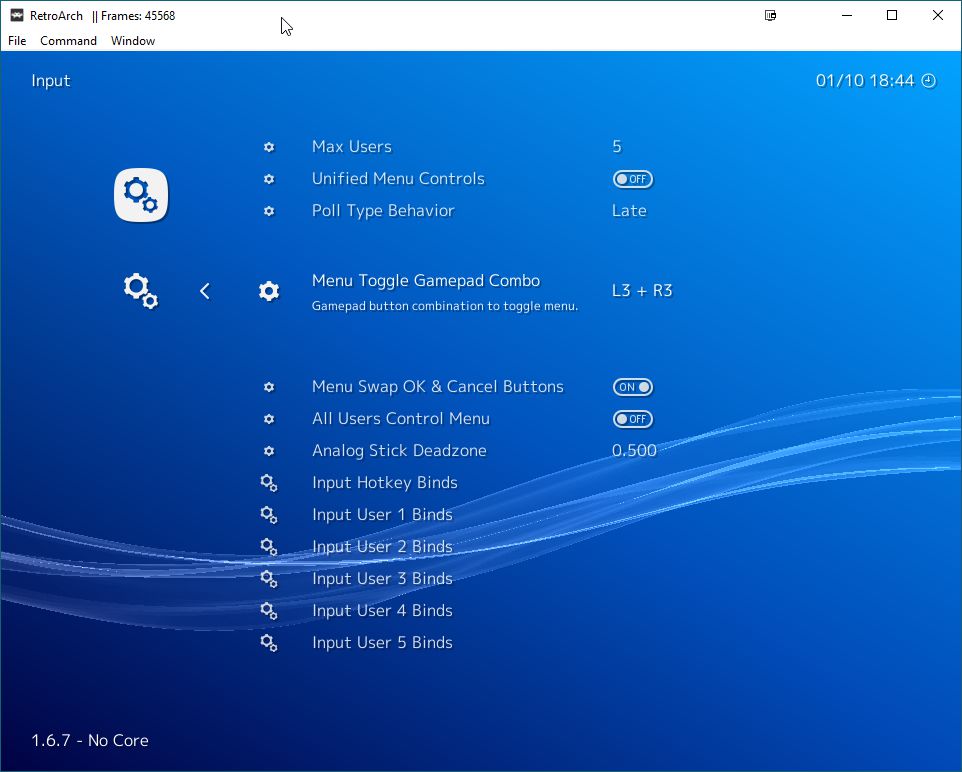Open the Command menu
The height and width of the screenshot is (772, 962).
tap(68, 40)
